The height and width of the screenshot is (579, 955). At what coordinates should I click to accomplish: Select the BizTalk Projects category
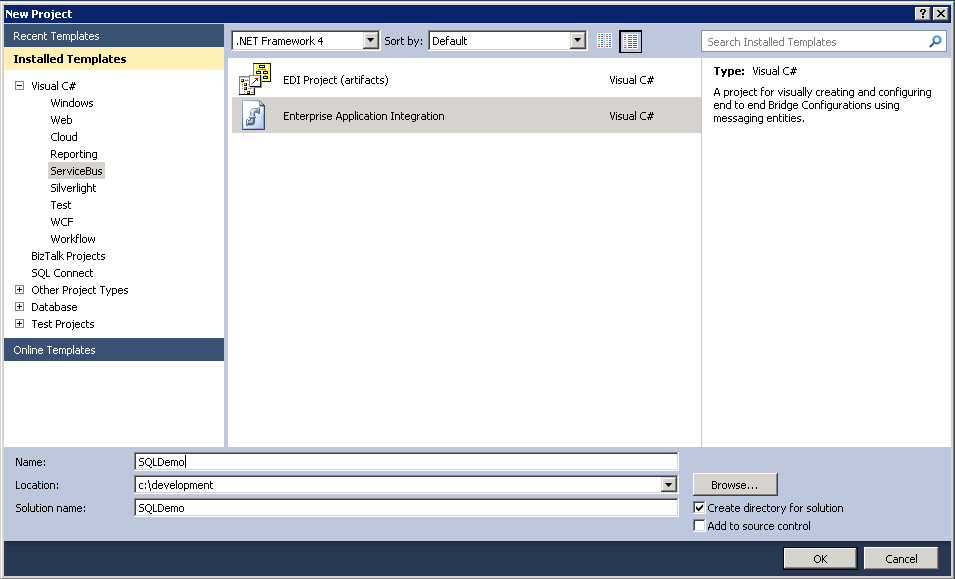66,256
